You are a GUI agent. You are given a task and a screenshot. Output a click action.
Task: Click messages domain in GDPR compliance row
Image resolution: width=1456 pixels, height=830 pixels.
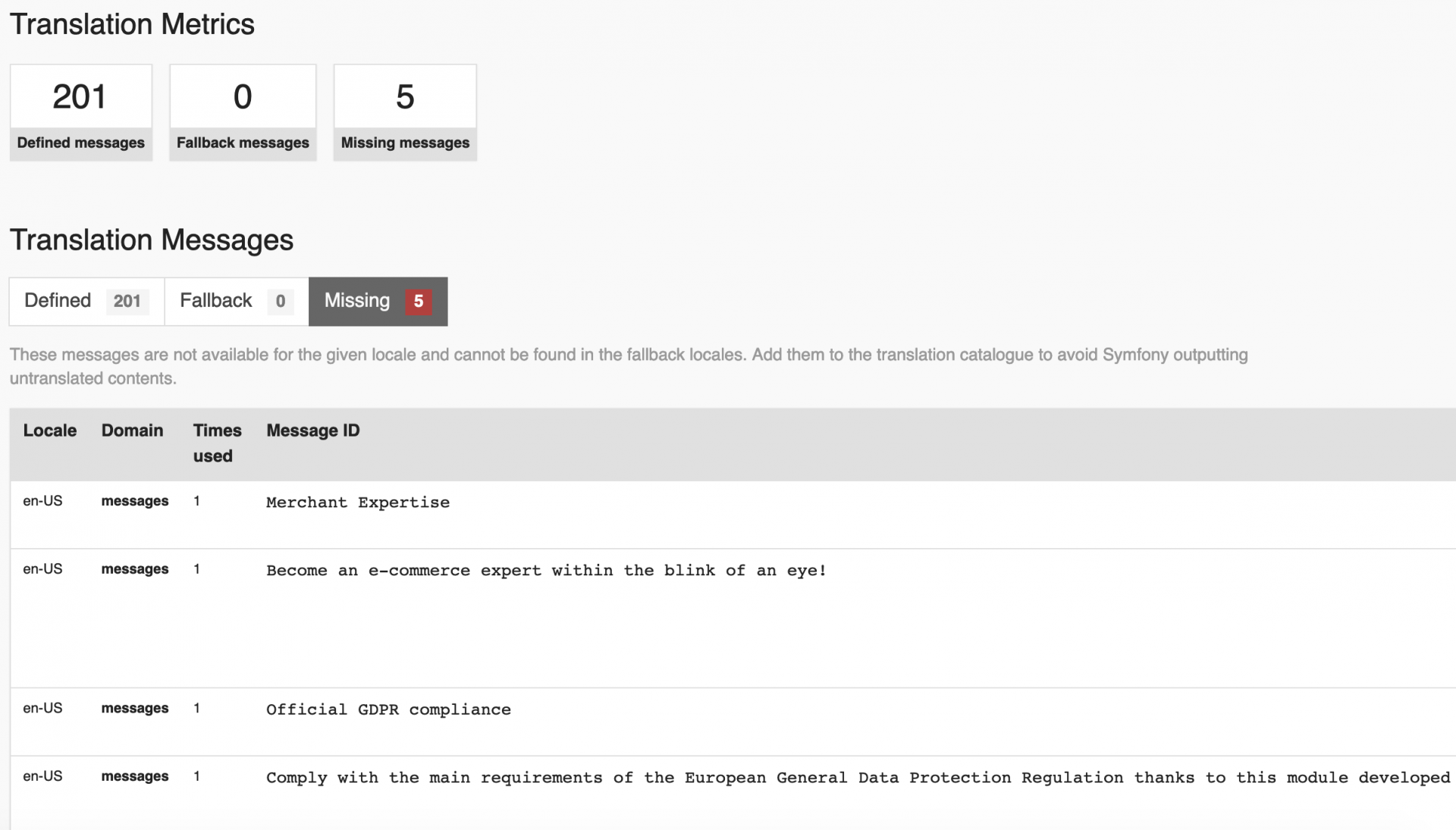click(135, 709)
